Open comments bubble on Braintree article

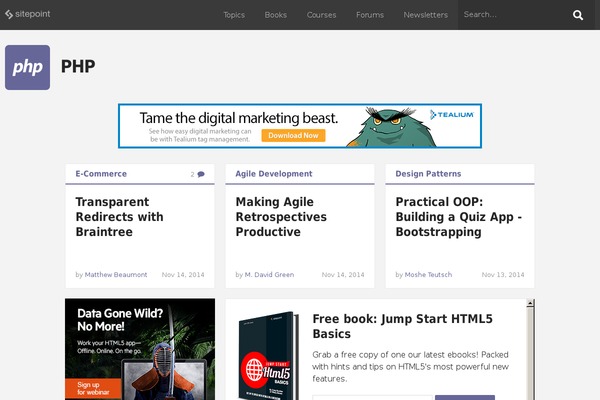pyautogui.click(x=201, y=174)
